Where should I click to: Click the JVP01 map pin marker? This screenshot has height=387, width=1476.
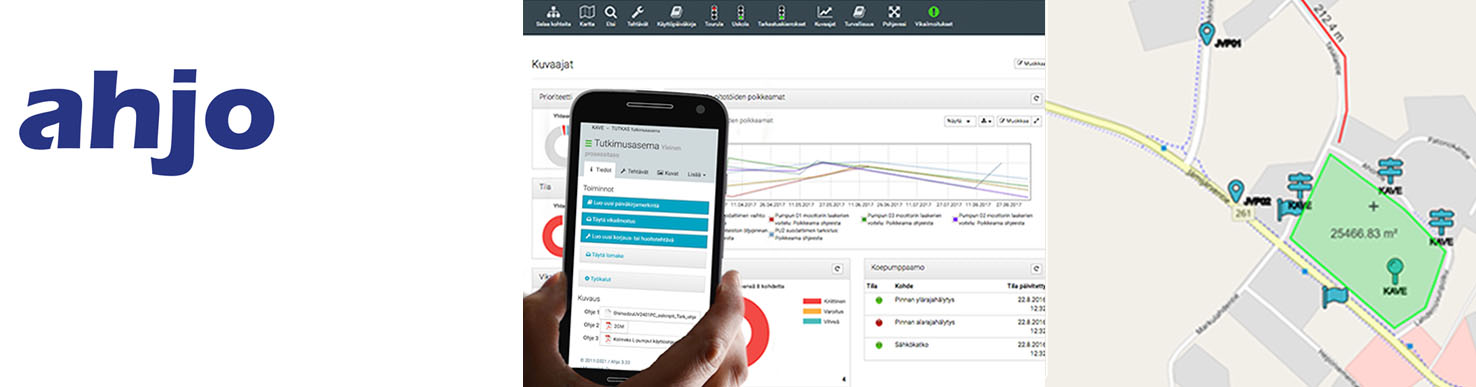point(1206,32)
